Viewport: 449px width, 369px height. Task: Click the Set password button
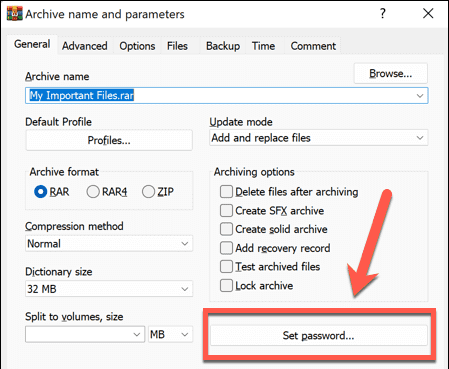[x=319, y=335]
